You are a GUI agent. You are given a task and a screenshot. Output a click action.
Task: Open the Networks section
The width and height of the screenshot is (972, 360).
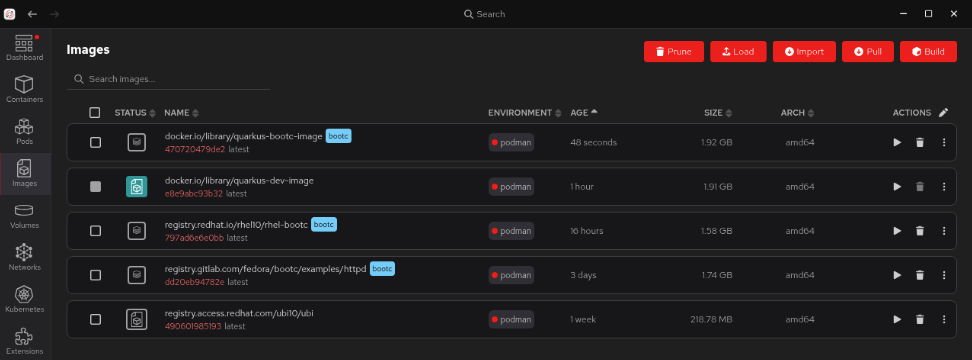(x=25, y=258)
